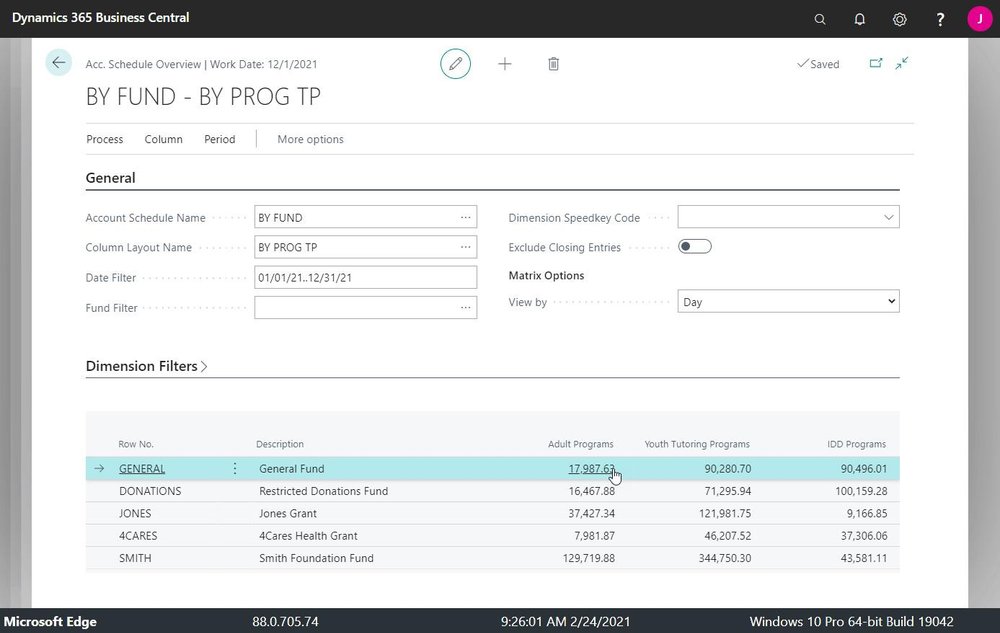Click Dynamics 365 Business Central title
The width and height of the screenshot is (1000, 633).
(x=101, y=18)
